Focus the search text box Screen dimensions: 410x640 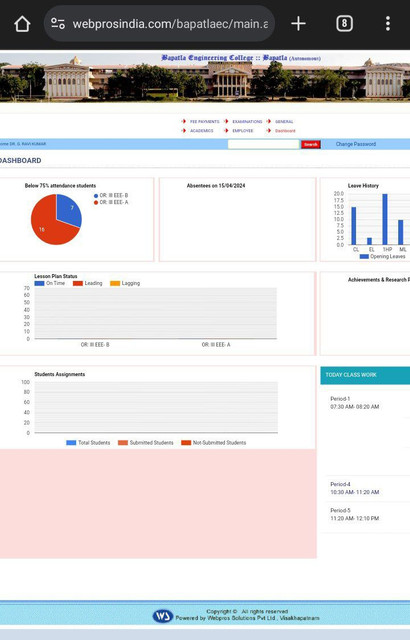pyautogui.click(x=263, y=144)
